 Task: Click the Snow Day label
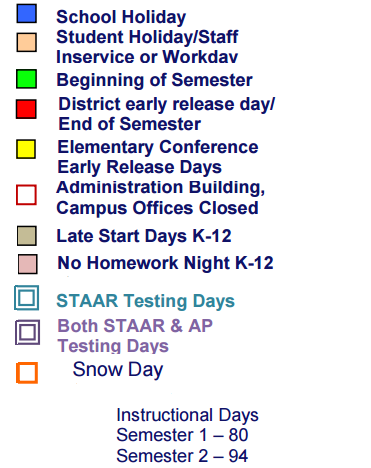(x=118, y=370)
